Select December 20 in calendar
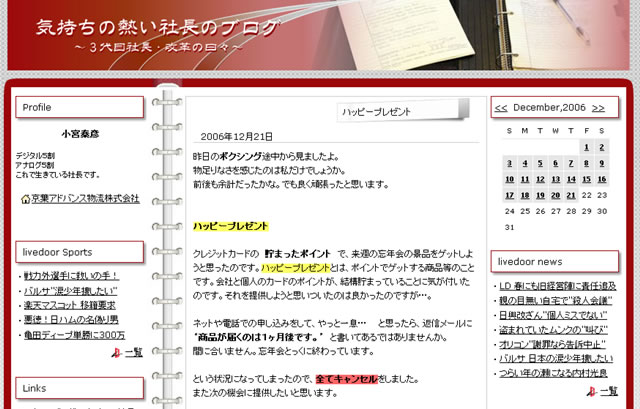Screen dimensions: 640x409 [556, 195]
